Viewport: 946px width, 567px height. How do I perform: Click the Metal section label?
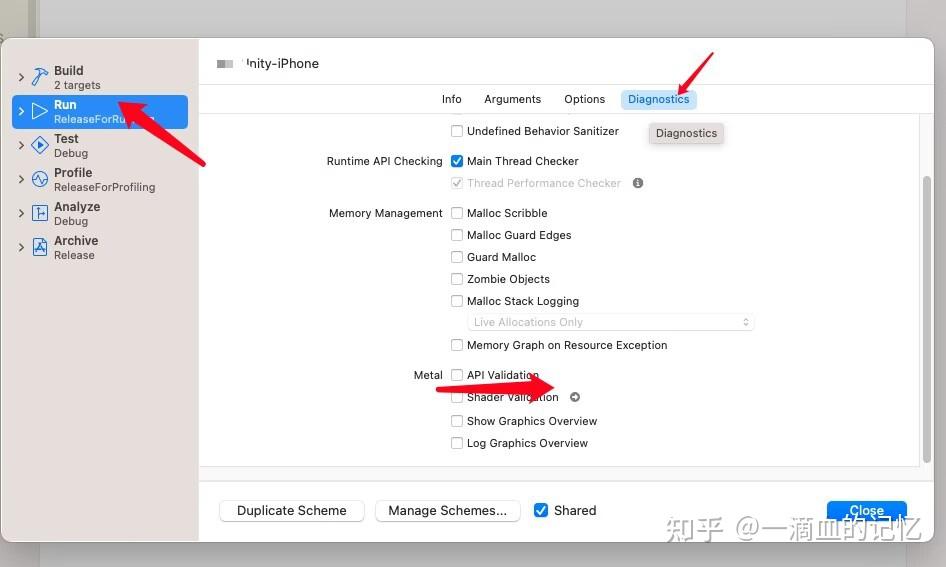428,375
